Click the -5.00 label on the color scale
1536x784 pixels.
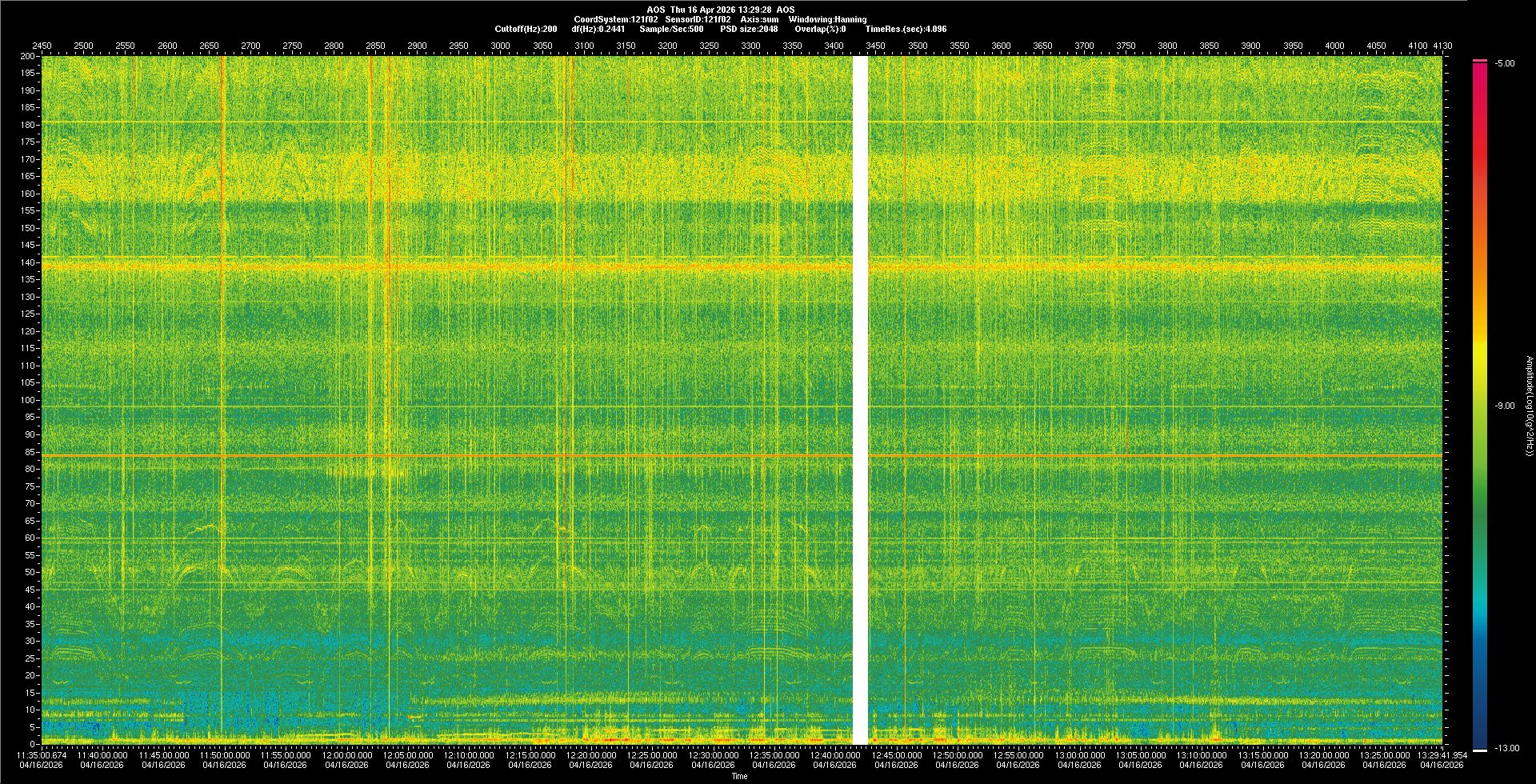1504,63
